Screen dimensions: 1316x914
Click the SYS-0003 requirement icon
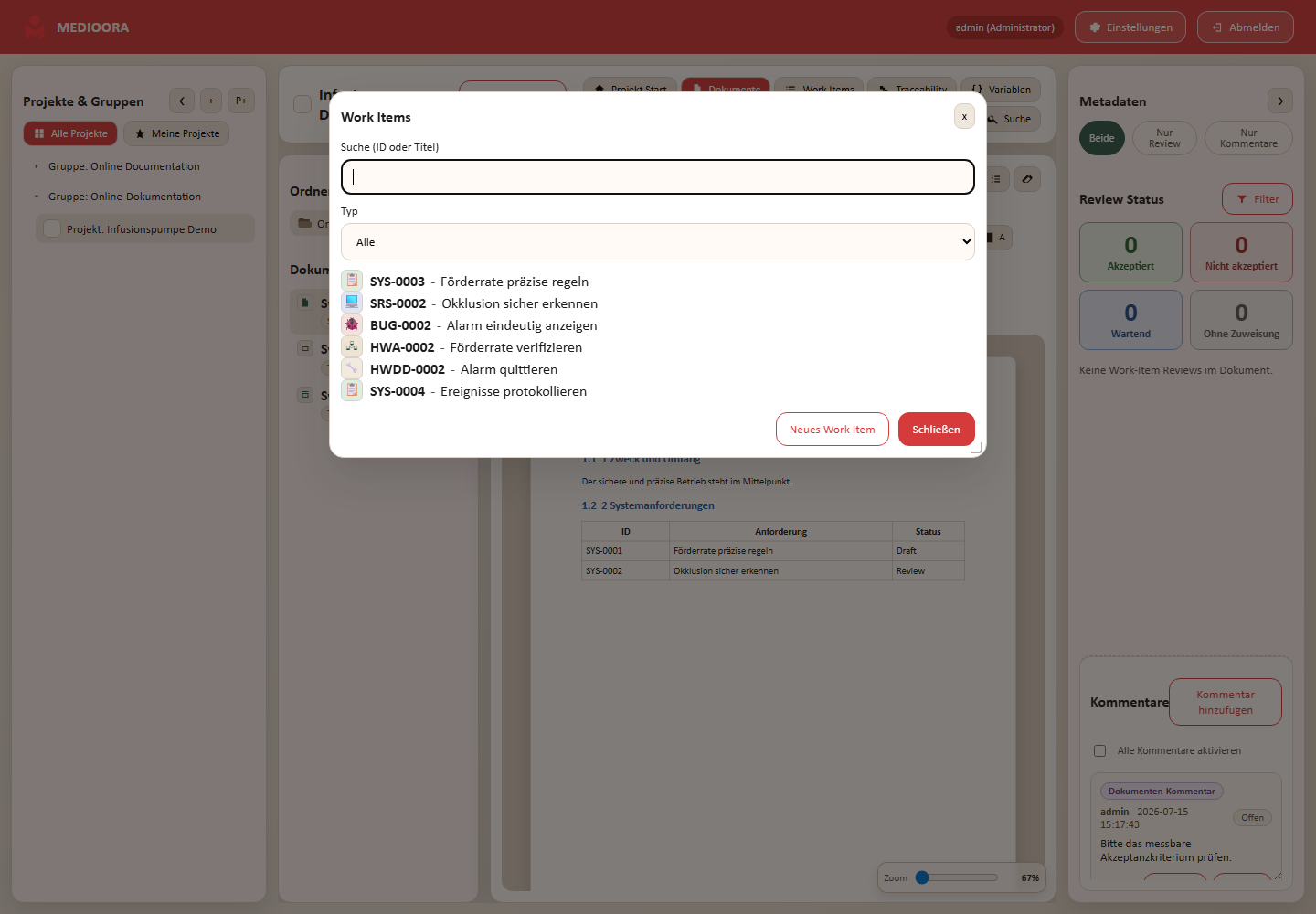point(352,281)
